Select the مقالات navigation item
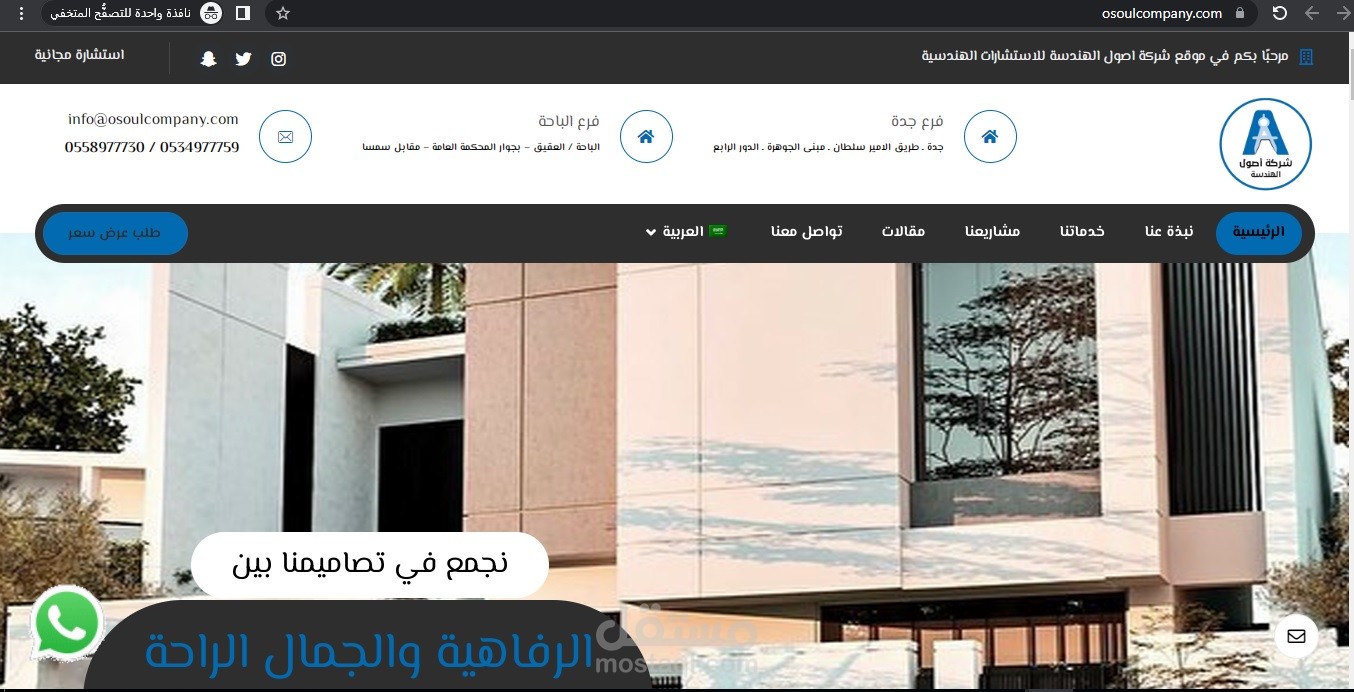Image resolution: width=1354 pixels, height=692 pixels. (x=903, y=231)
